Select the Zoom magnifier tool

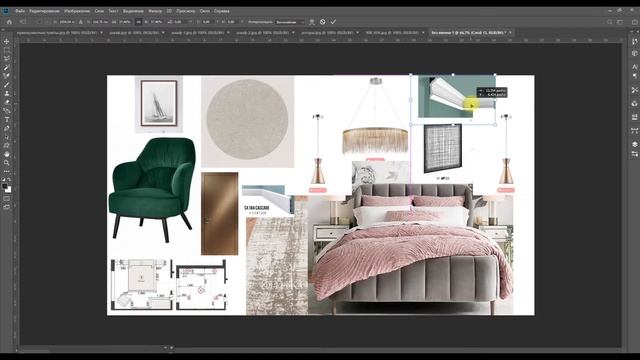7,163
